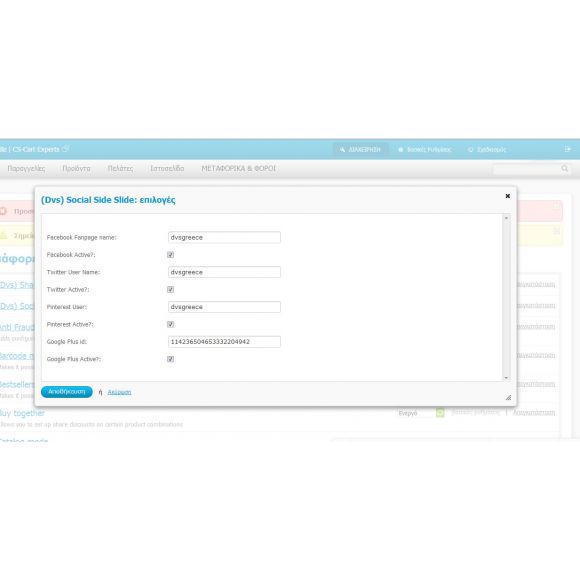Click the 'Pinterest Active?:' label

click(70, 324)
